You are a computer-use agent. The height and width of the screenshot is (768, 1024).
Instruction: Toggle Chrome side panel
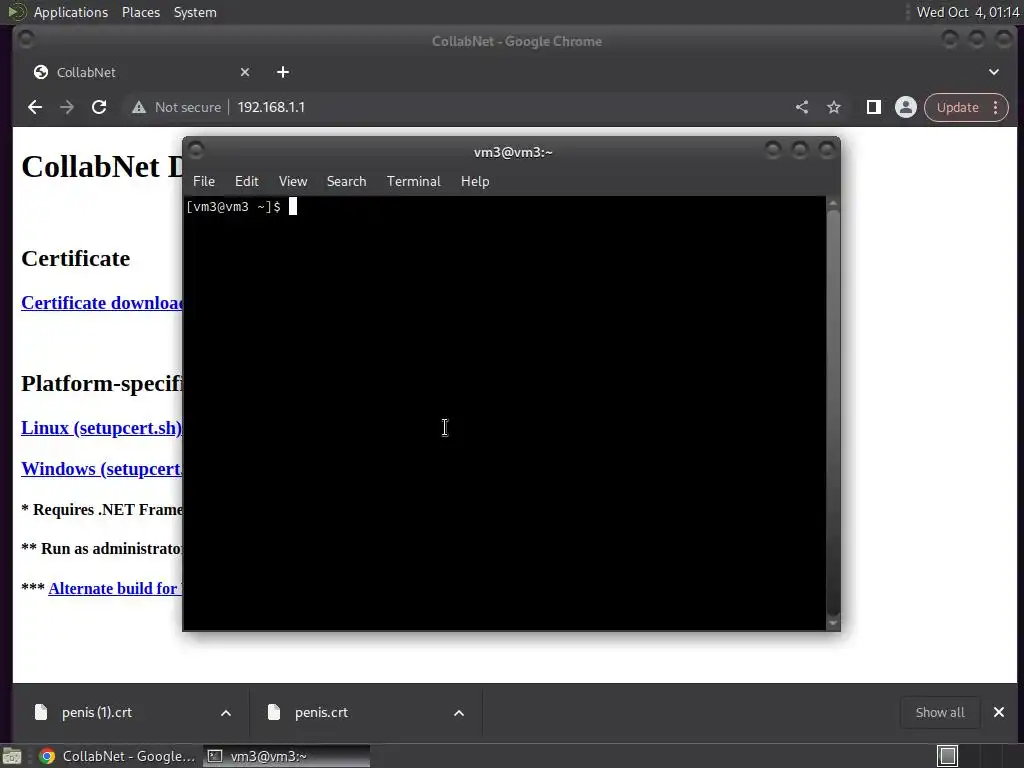873,107
